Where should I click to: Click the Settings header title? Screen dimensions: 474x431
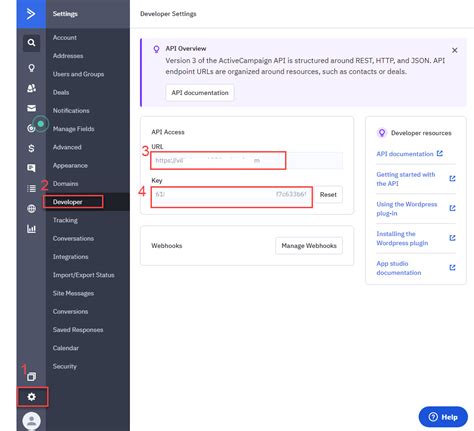coord(65,14)
